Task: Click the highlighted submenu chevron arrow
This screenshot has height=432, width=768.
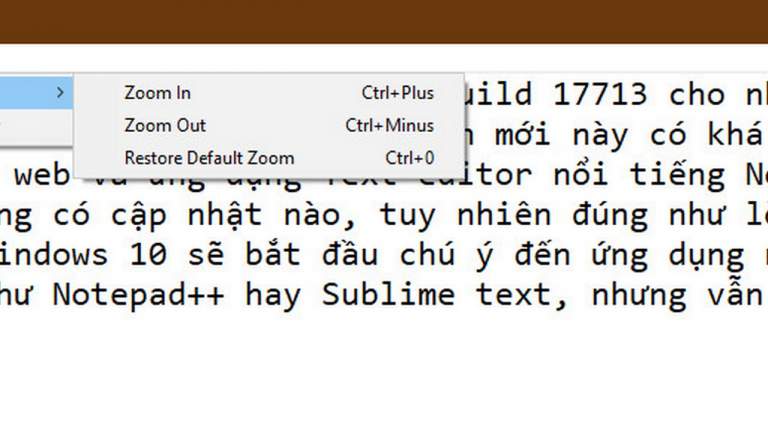Action: pos(60,92)
